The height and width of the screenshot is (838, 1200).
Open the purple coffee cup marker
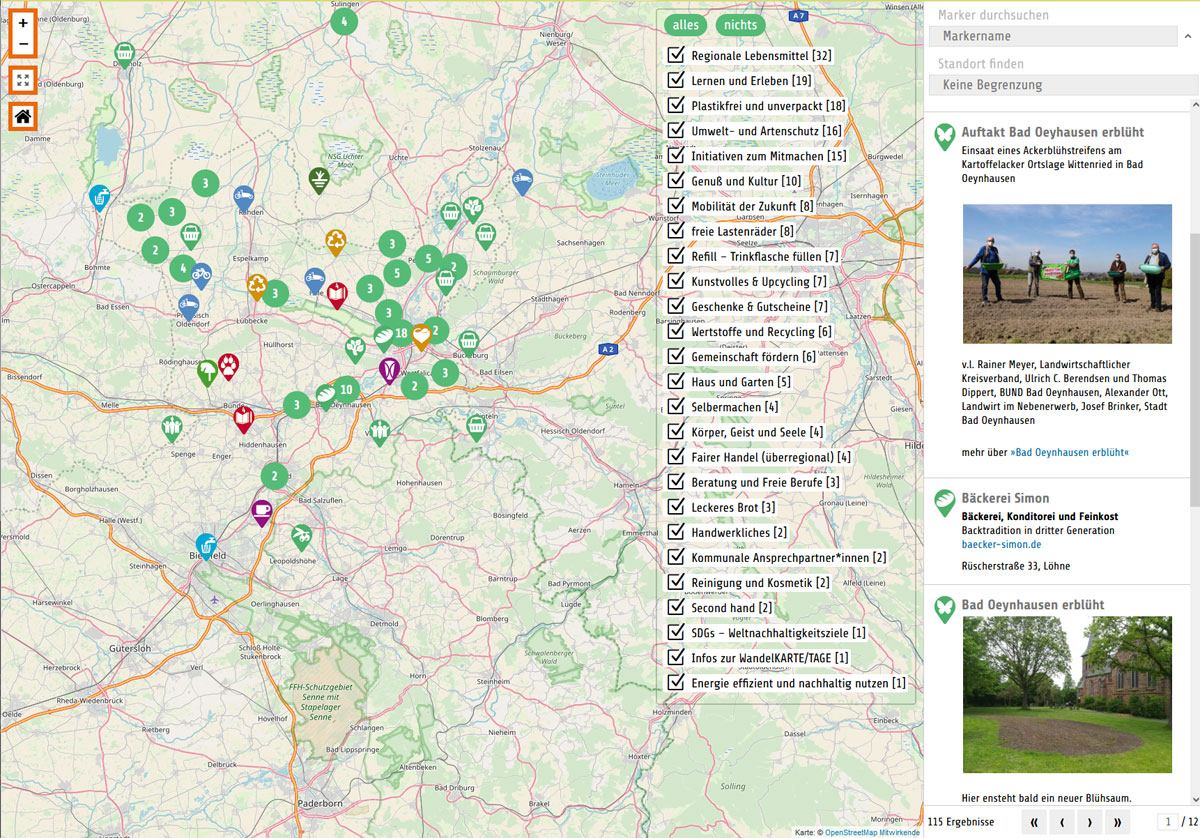[x=262, y=513]
